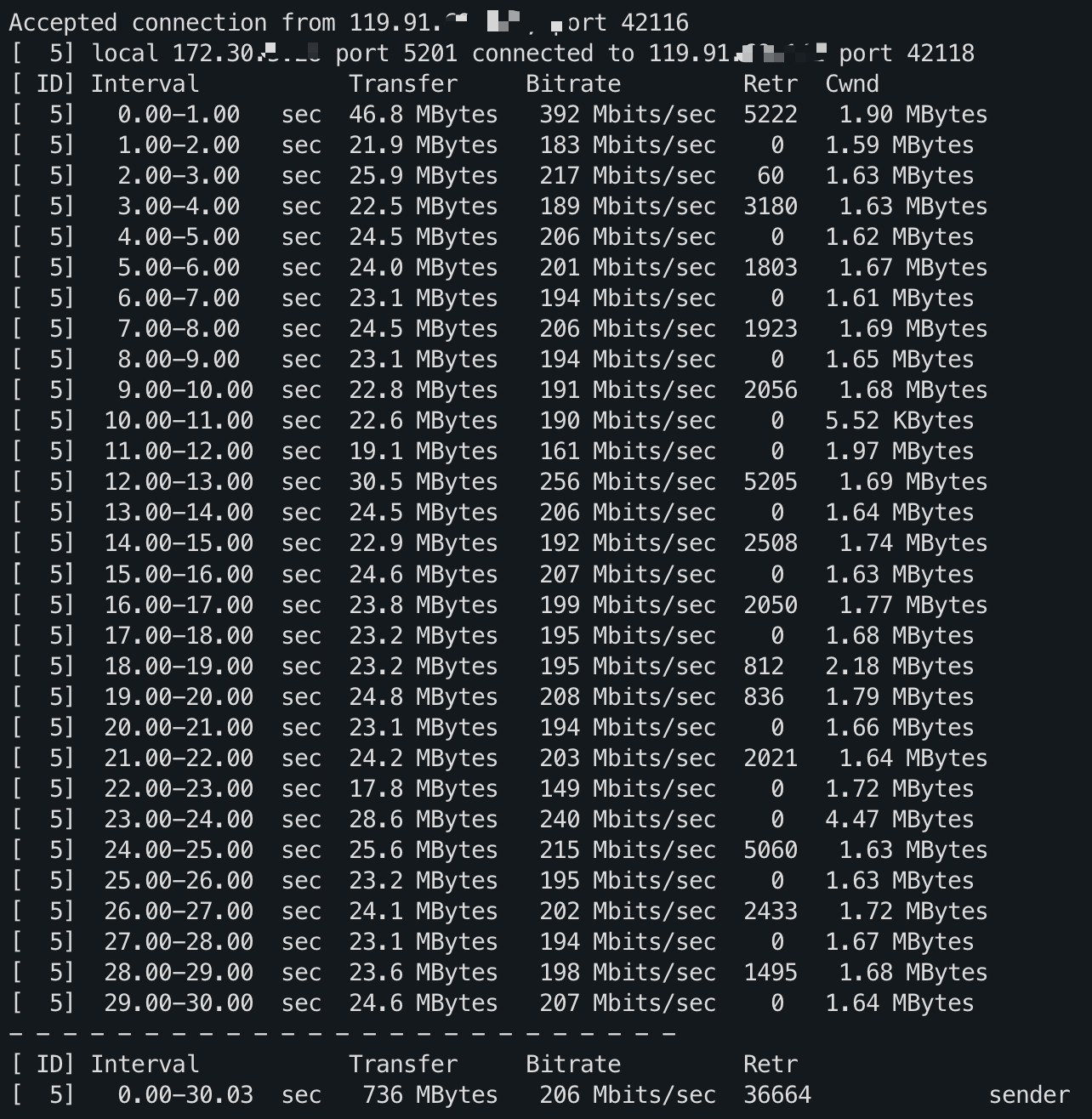Click the word sender in summary
The height and width of the screenshot is (1119, 1092).
[1029, 1095]
